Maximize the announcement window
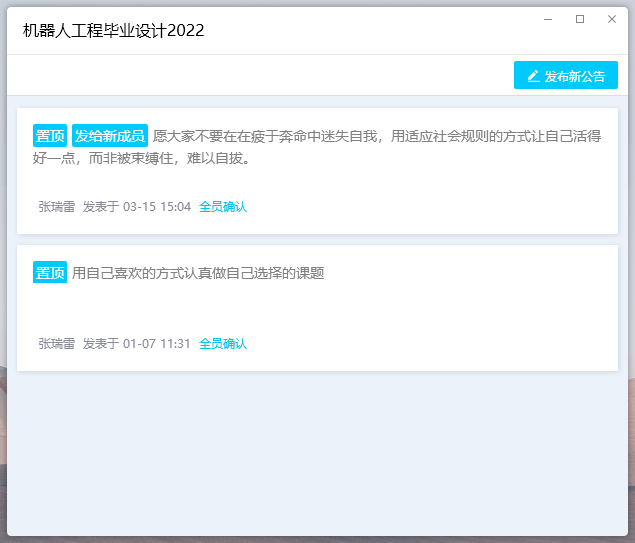Viewport: 635px width, 543px height. (580, 19)
